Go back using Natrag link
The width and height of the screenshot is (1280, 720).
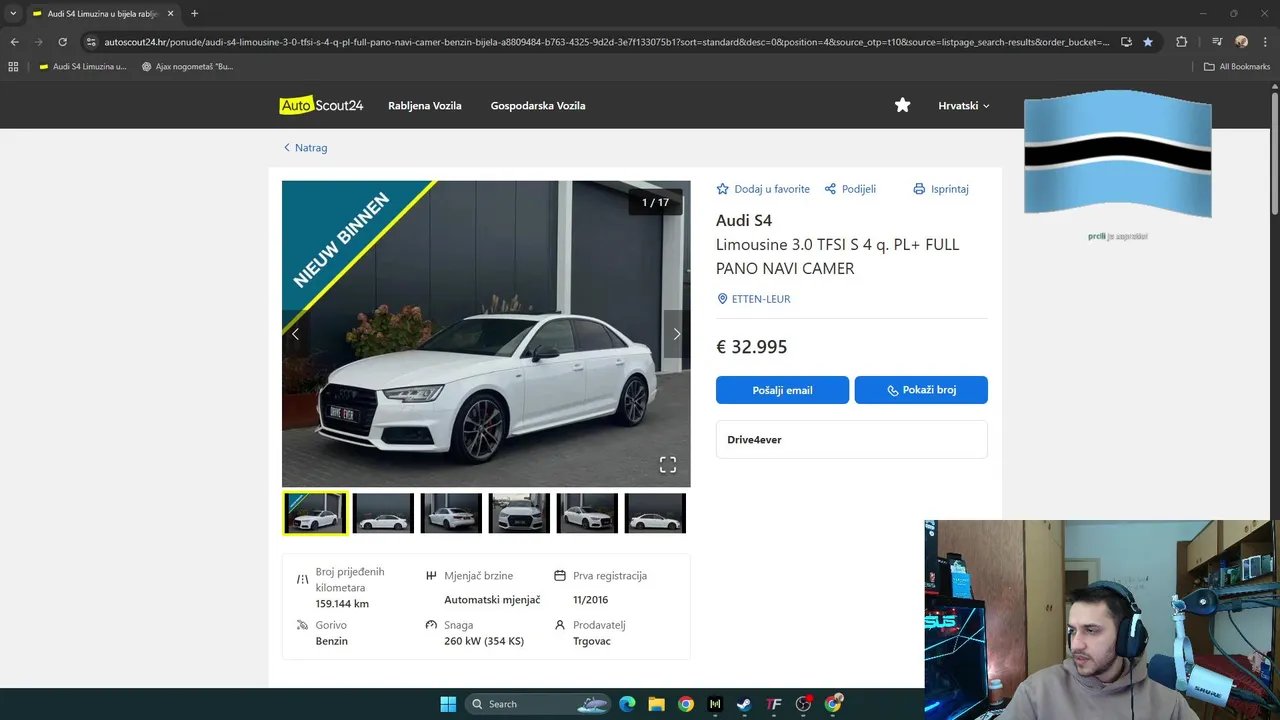tap(305, 148)
